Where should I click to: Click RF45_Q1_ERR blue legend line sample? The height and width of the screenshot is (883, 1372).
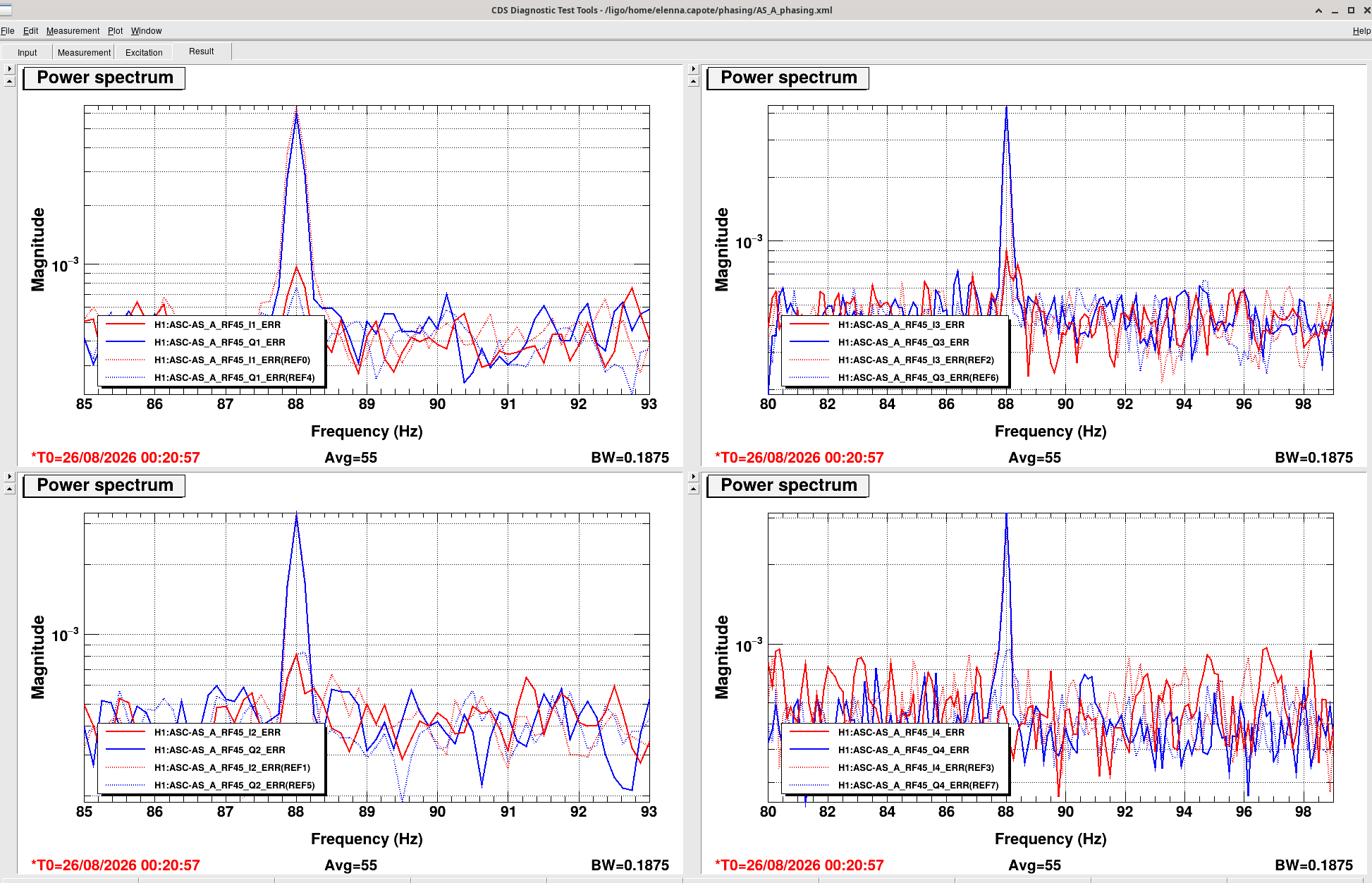pyautogui.click(x=125, y=342)
